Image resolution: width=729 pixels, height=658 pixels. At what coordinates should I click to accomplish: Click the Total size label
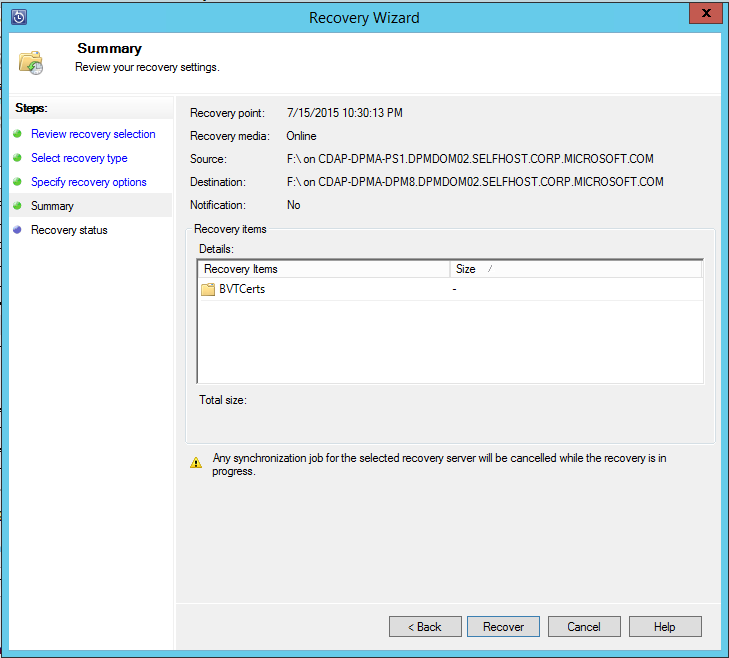[x=223, y=400]
